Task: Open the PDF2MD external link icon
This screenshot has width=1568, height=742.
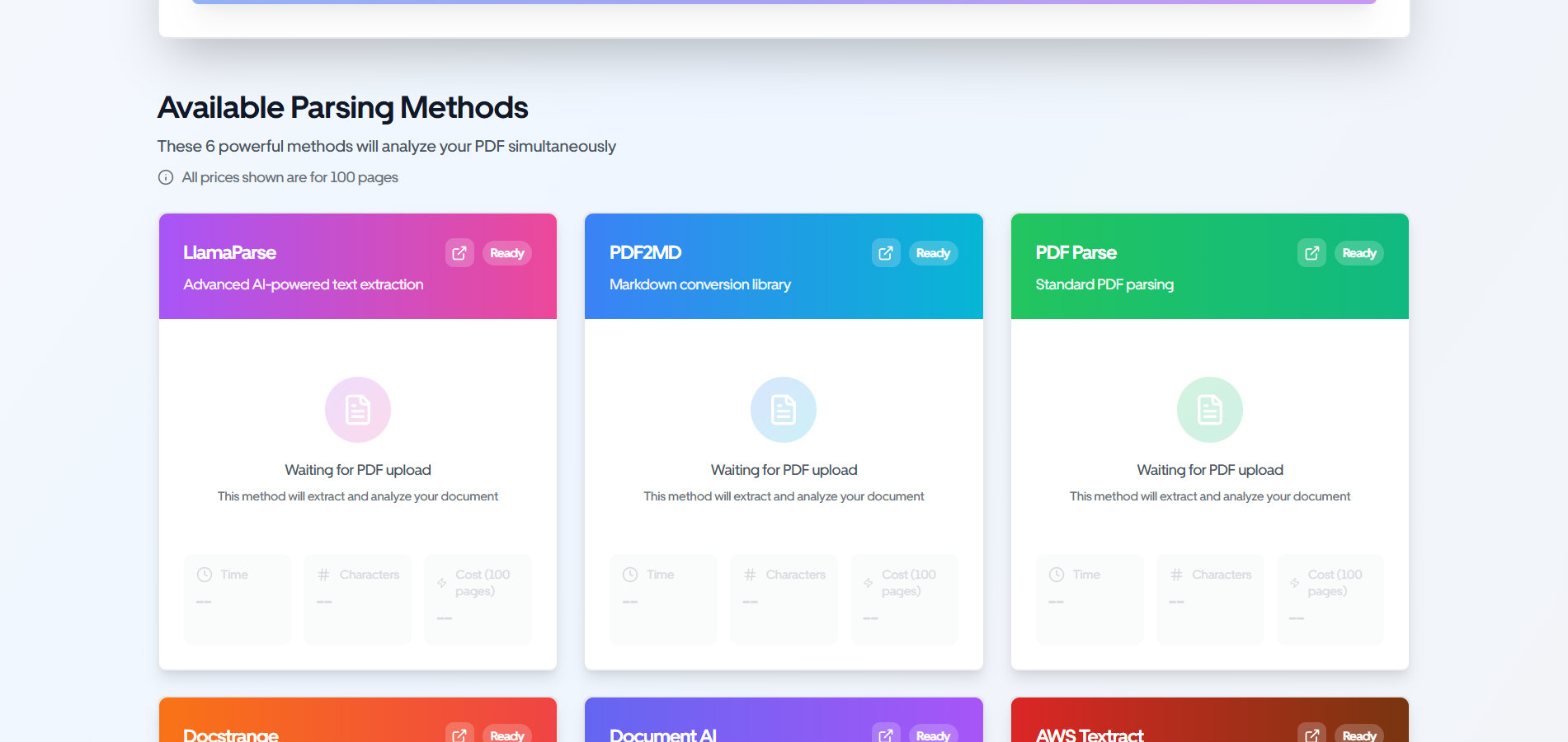Action: [885, 253]
